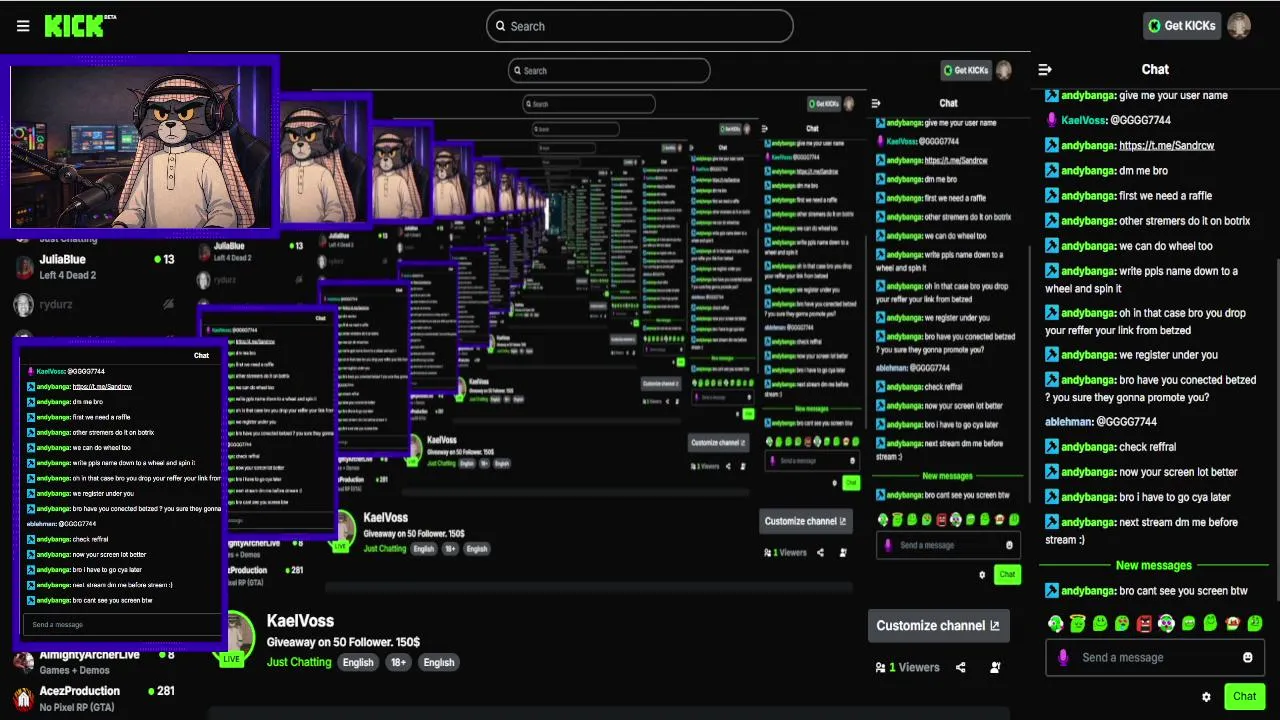Click 'bro cant see you screen btw' in main chat

click(x=1184, y=591)
